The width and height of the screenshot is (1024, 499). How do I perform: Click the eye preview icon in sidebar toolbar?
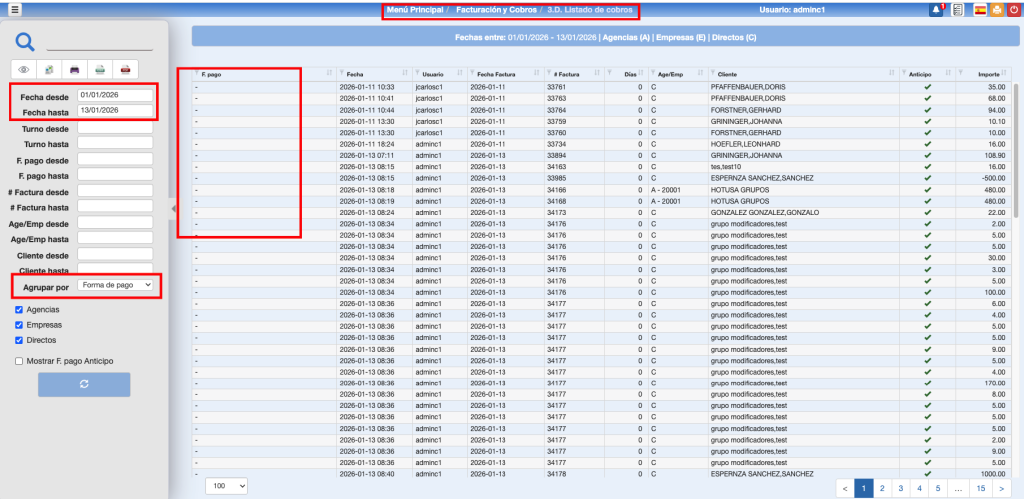click(24, 69)
